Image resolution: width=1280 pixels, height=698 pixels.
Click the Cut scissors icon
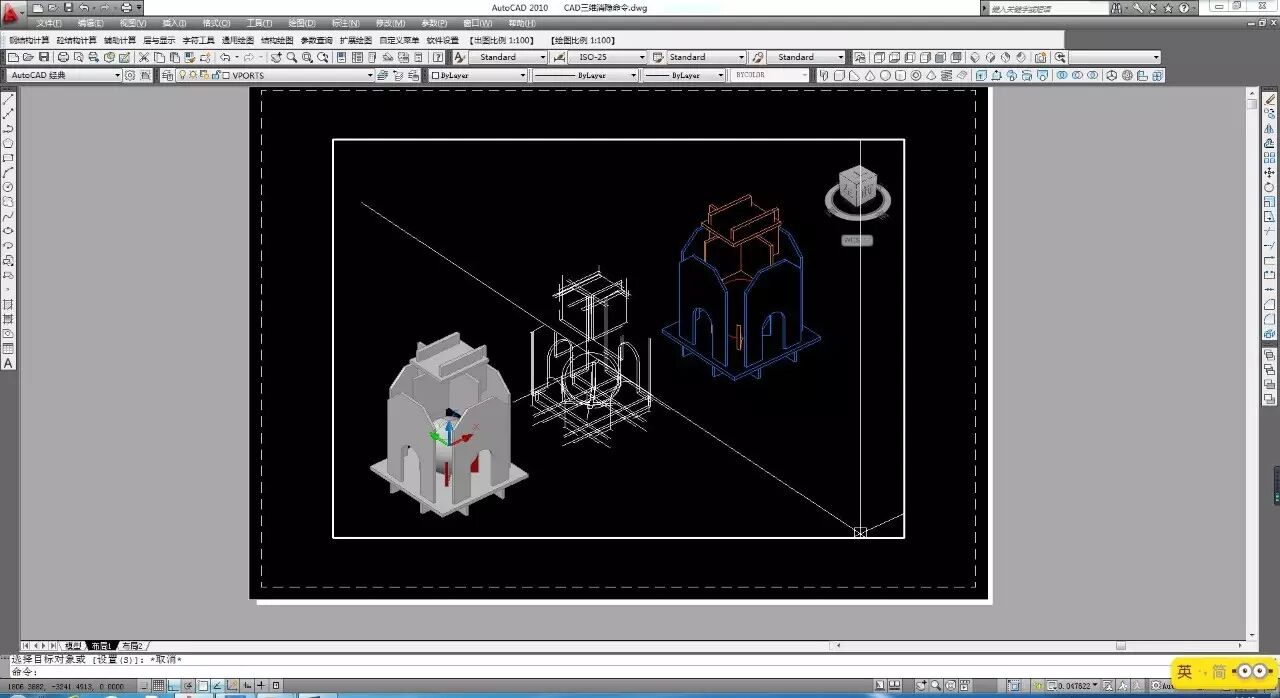pyautogui.click(x=144, y=57)
